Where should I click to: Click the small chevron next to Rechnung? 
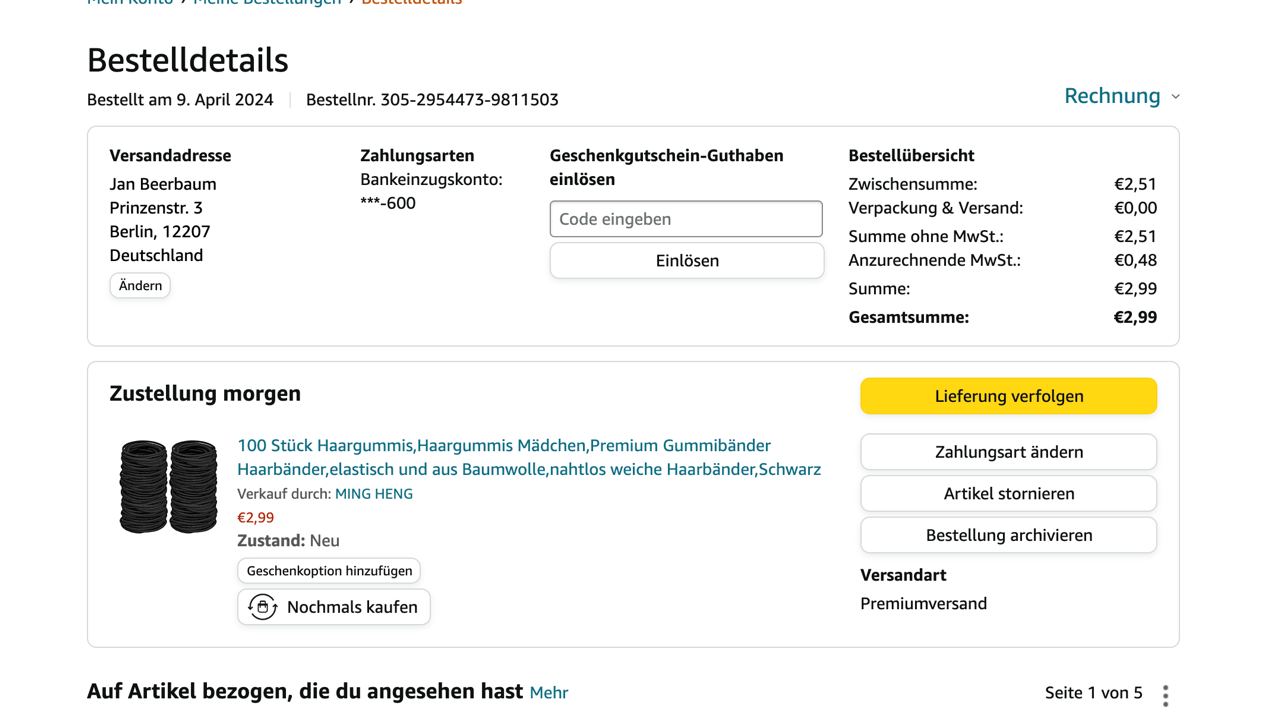coord(1175,97)
